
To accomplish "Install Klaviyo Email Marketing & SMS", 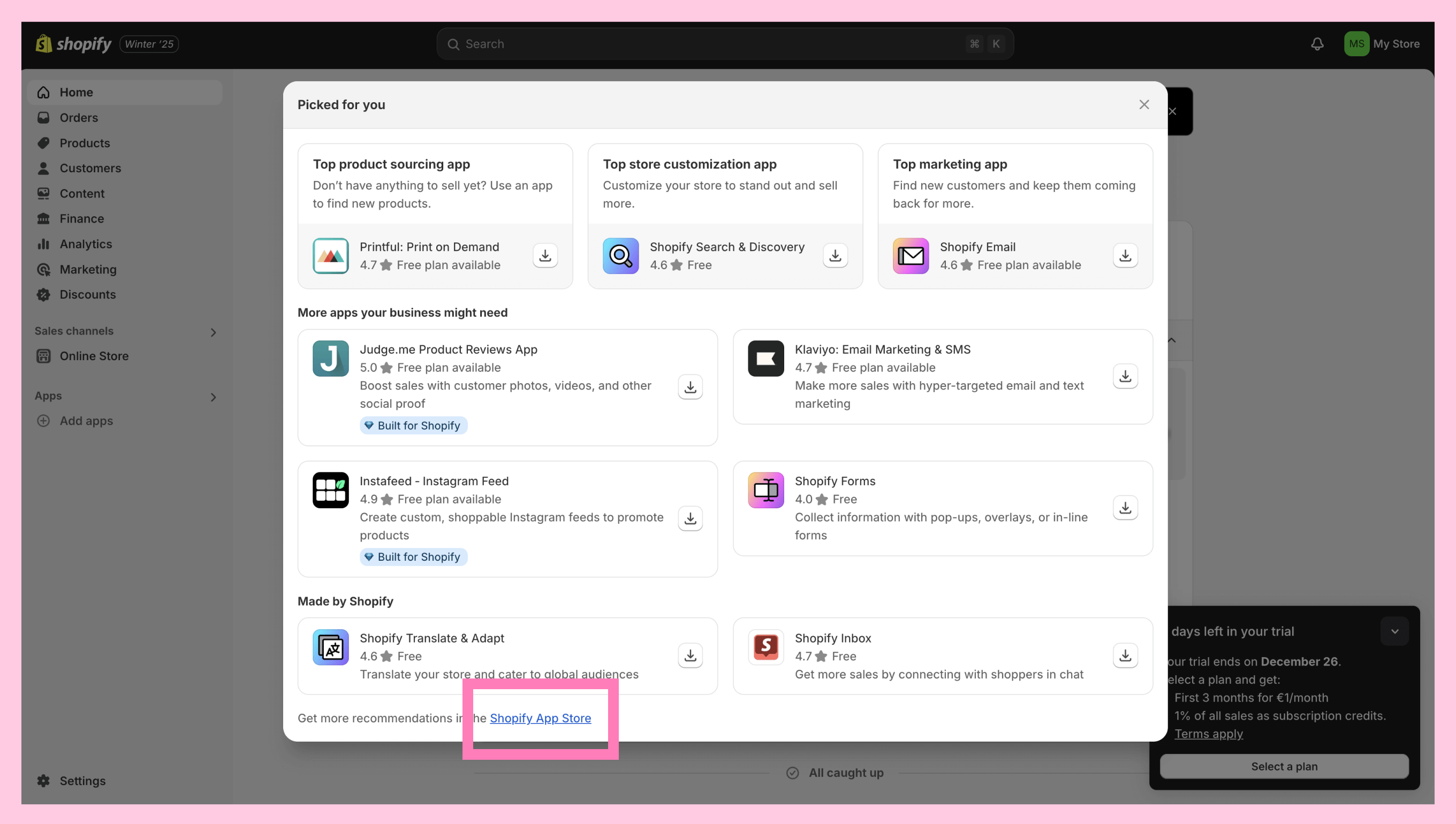I will [1125, 376].
